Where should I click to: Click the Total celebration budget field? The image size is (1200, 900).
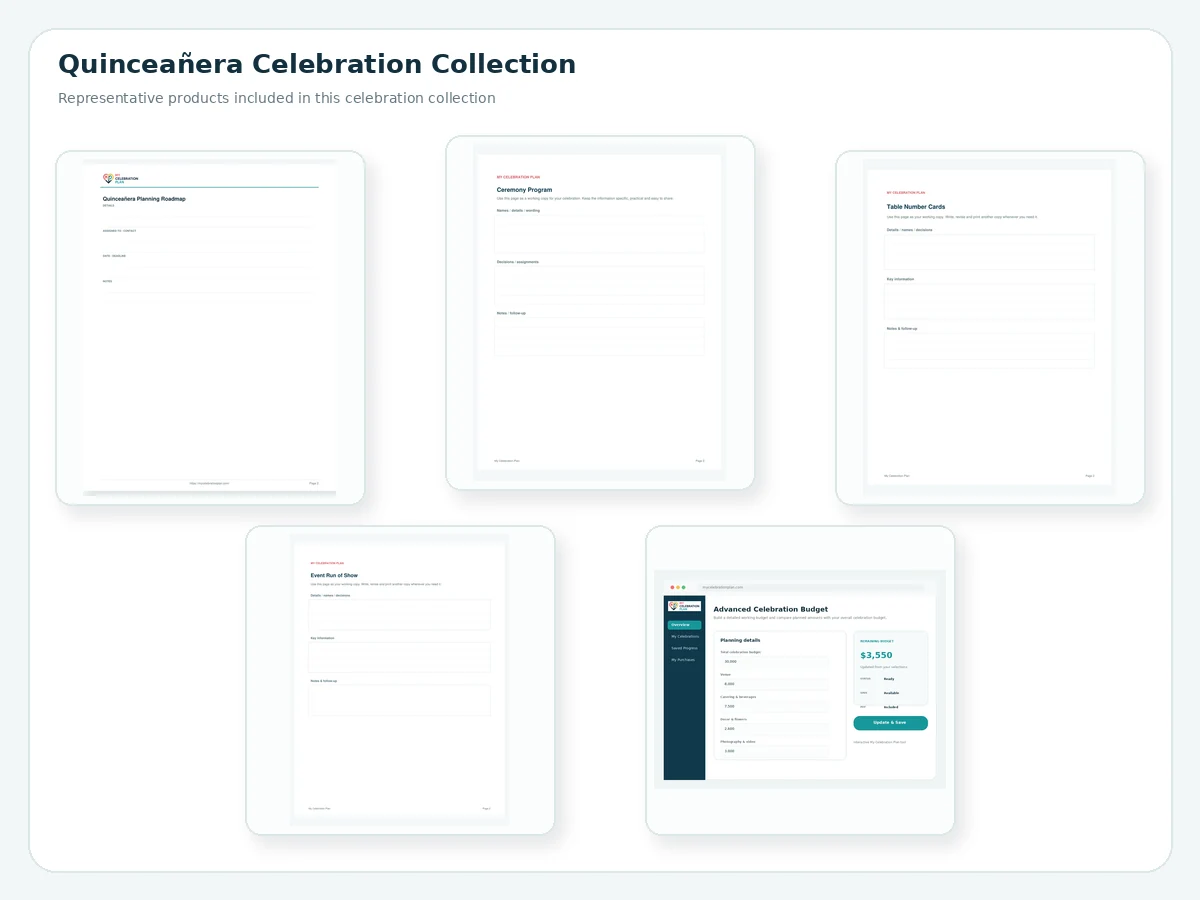point(775,662)
